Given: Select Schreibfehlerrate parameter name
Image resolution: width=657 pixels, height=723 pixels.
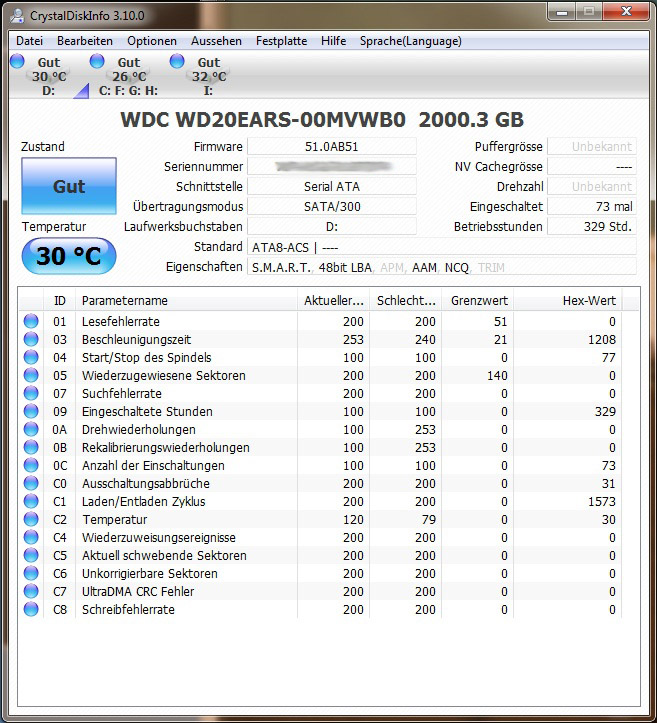Looking at the screenshot, I should [x=128, y=609].
